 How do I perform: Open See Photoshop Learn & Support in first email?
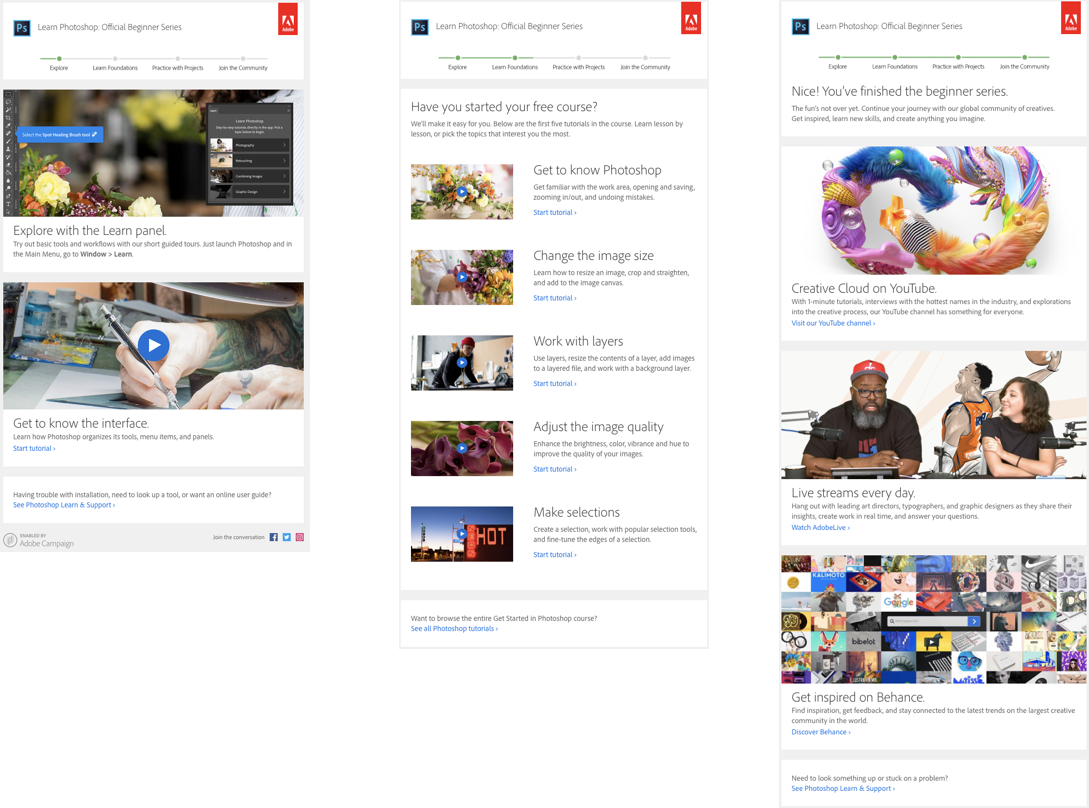64,505
